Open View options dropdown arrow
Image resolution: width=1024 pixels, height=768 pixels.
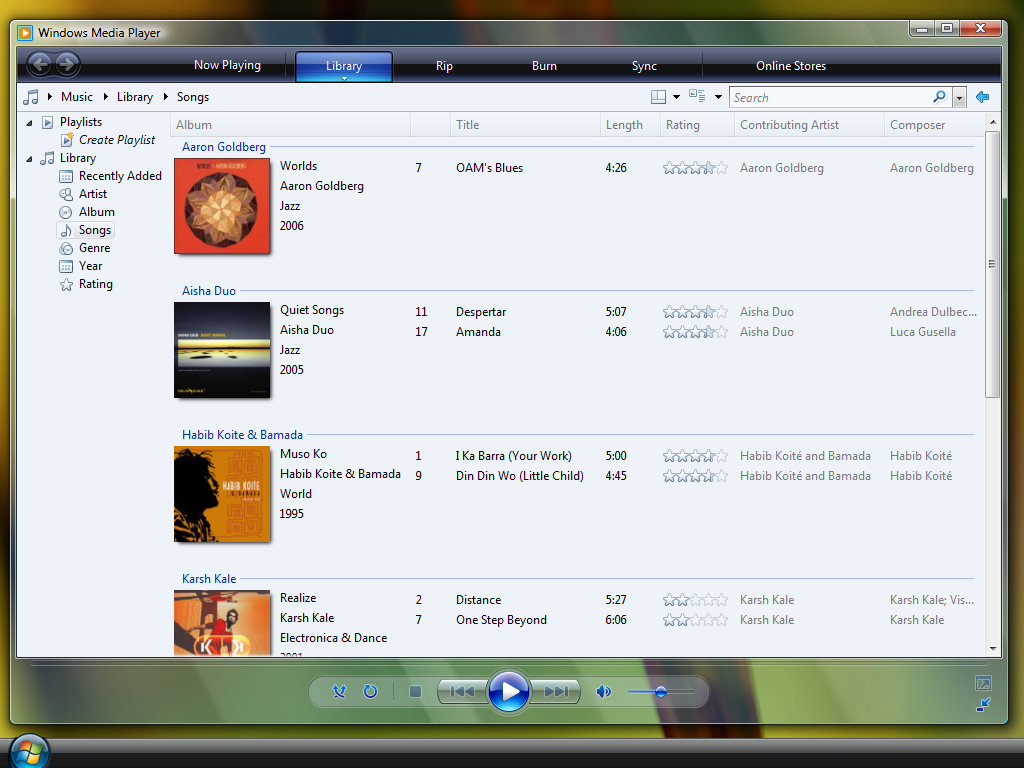pos(718,97)
